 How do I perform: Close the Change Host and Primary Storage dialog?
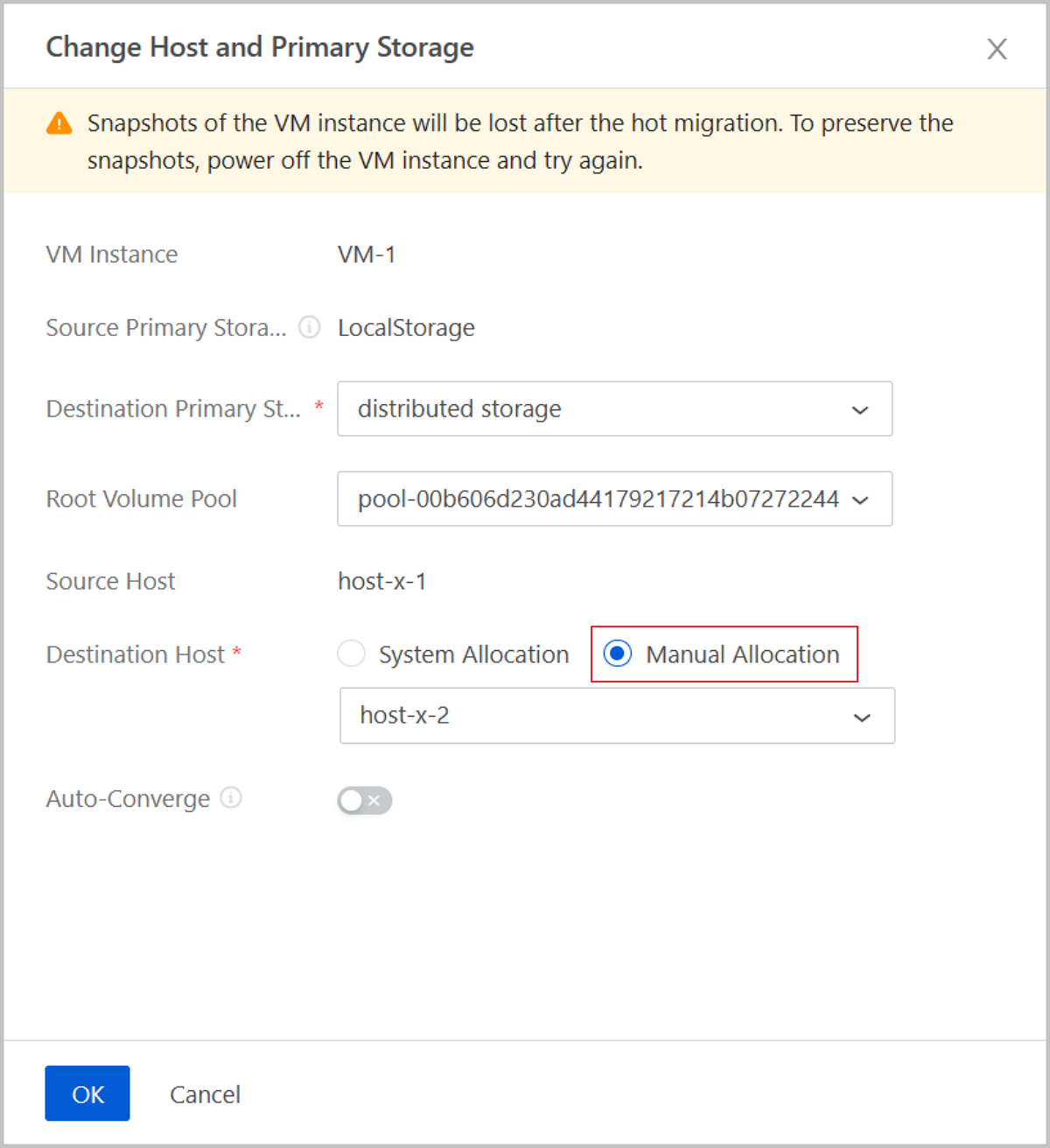point(997,49)
